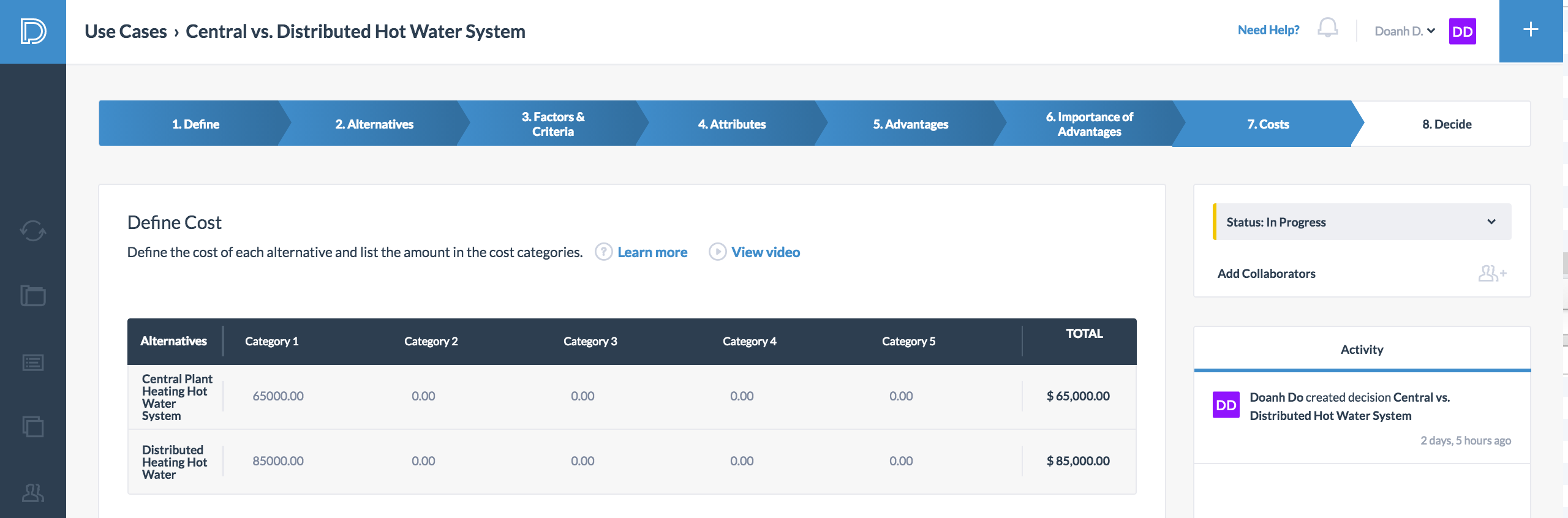
Task: Click the DD purple user avatar
Action: 1462,31
